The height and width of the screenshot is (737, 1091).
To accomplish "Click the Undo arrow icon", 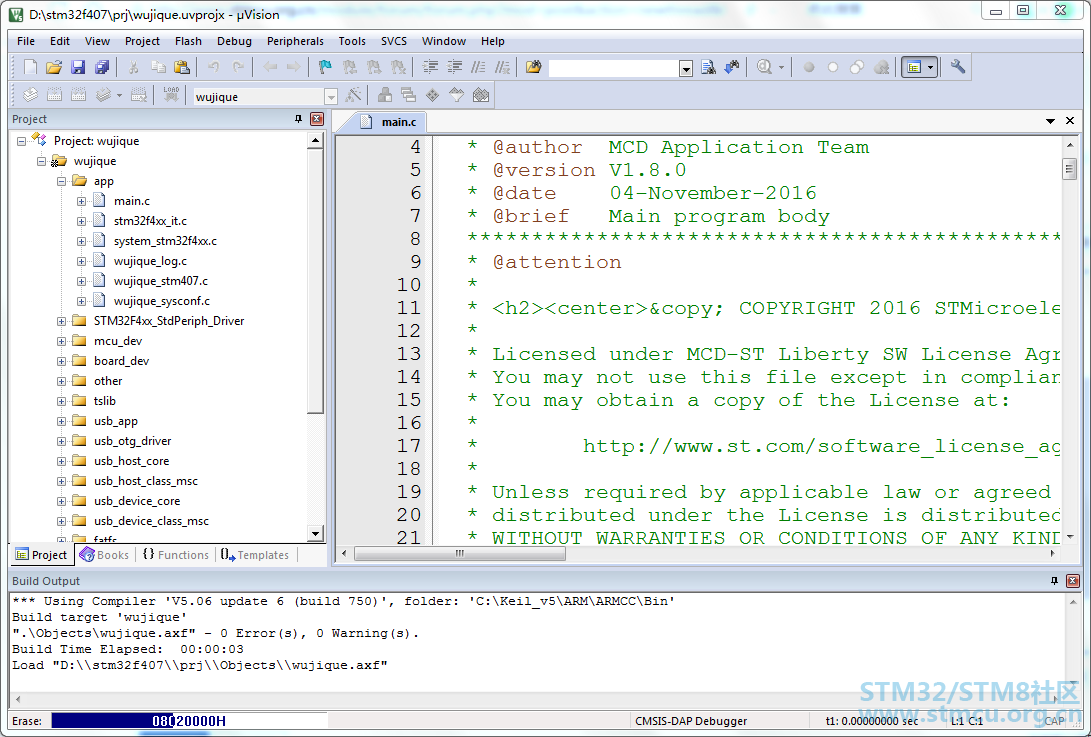I will 214,68.
